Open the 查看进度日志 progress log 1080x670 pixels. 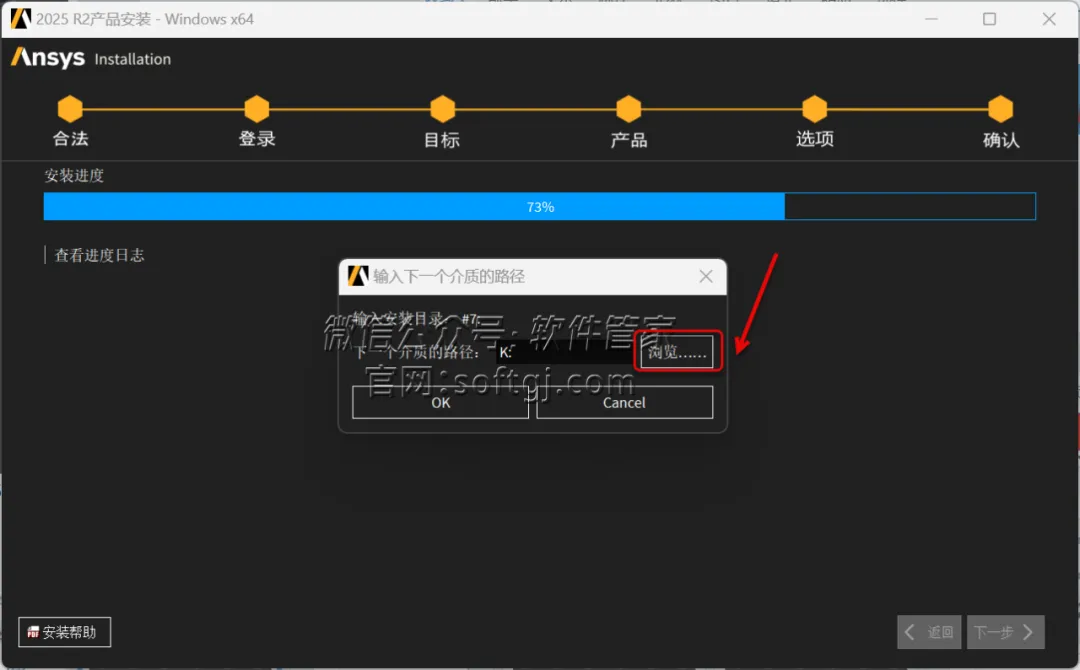point(99,255)
